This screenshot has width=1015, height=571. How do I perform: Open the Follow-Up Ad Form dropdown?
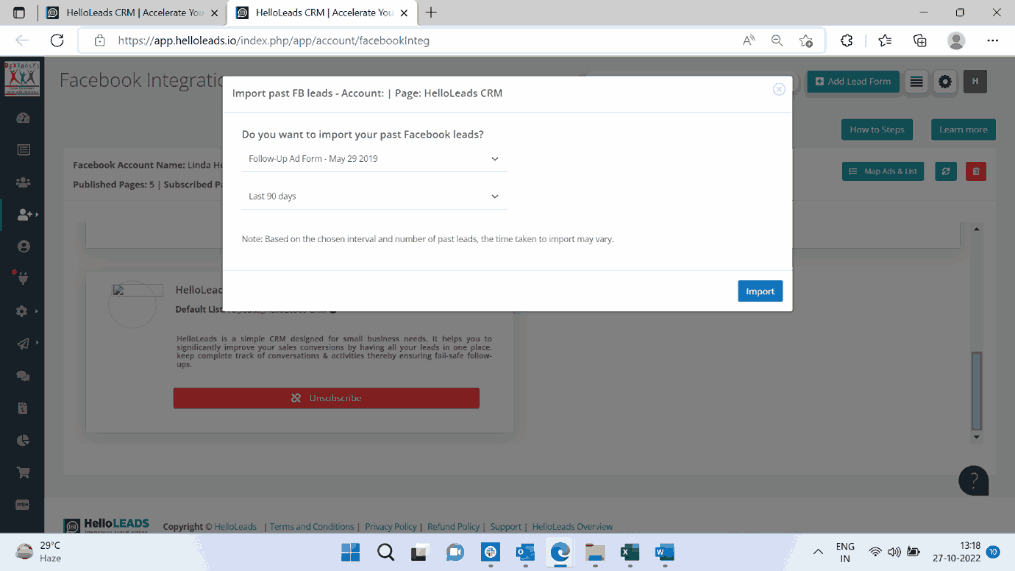pos(374,159)
